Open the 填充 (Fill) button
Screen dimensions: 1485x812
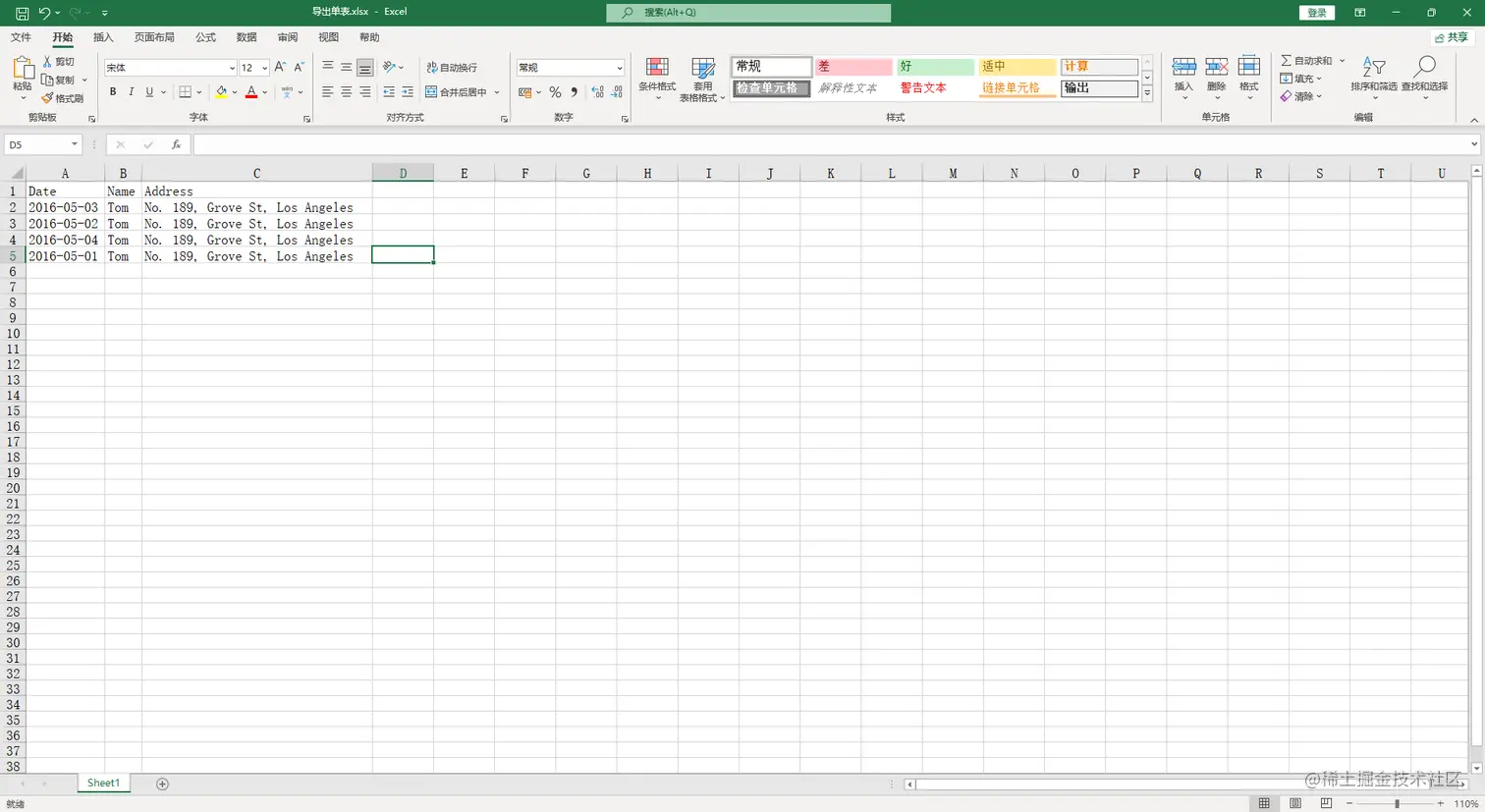pos(1301,79)
